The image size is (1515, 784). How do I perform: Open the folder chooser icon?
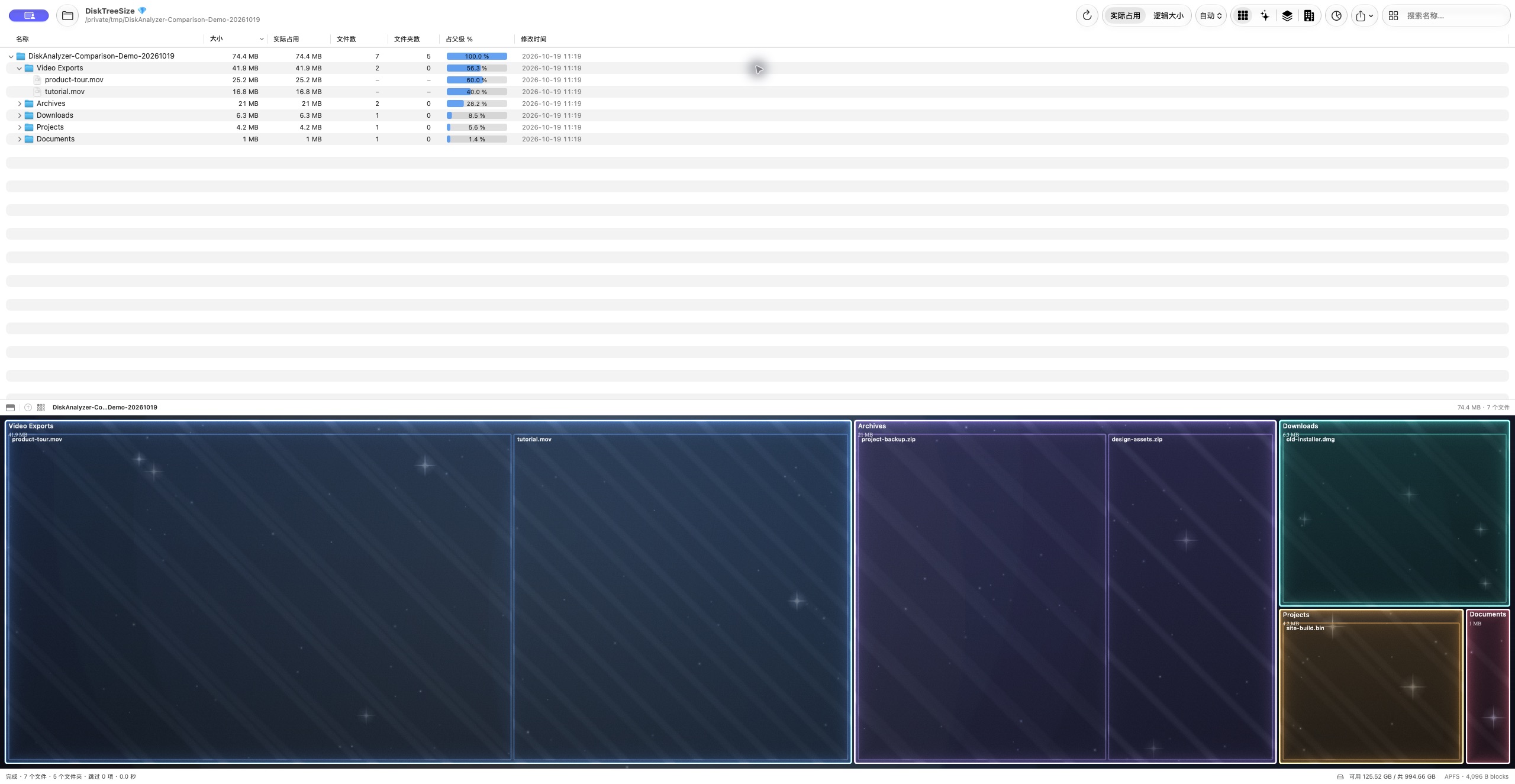tap(67, 15)
